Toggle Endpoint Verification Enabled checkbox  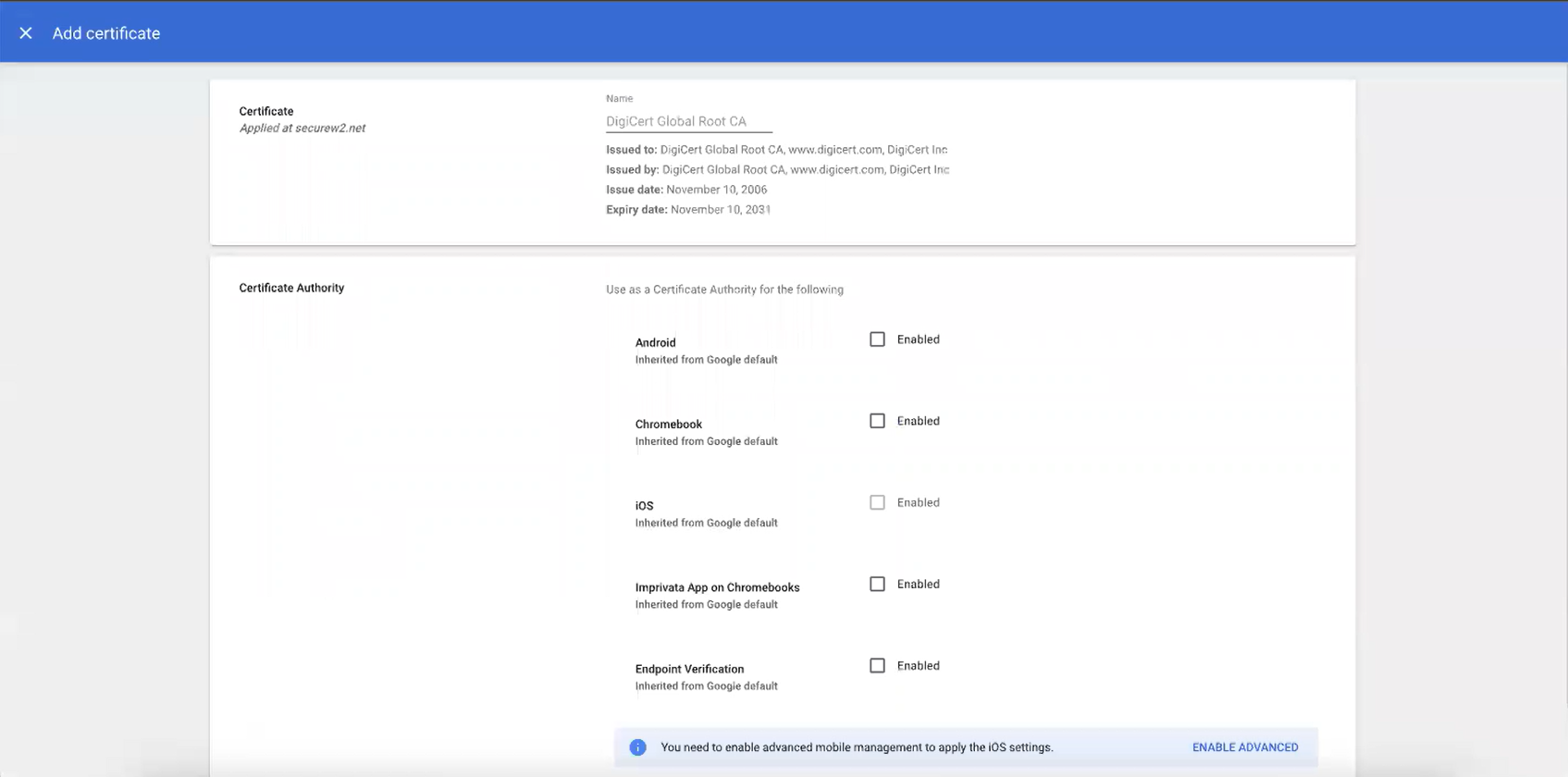pos(877,665)
